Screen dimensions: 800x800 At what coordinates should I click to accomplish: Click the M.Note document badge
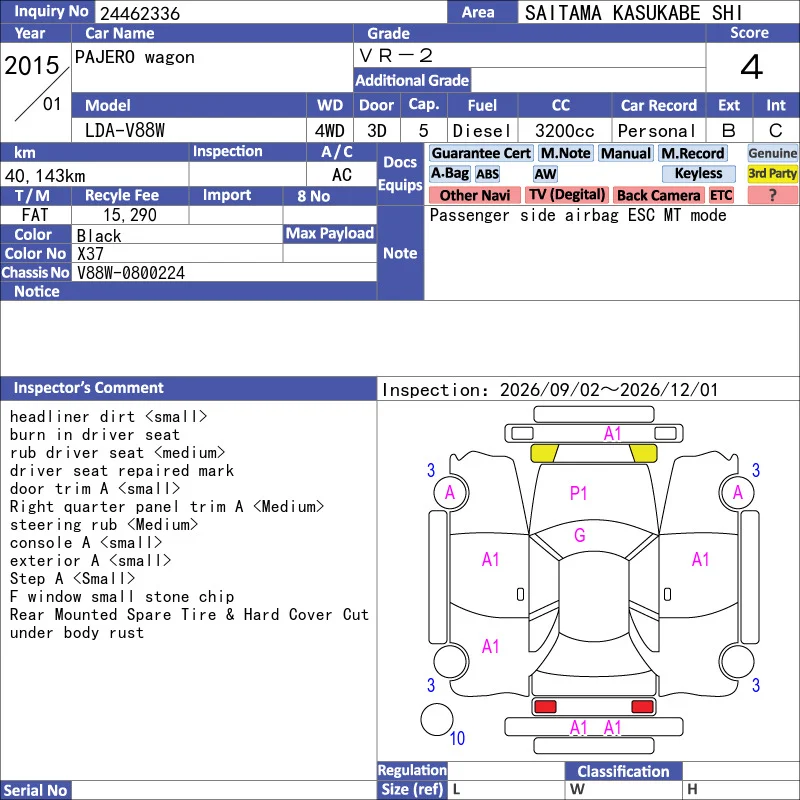tap(565, 153)
